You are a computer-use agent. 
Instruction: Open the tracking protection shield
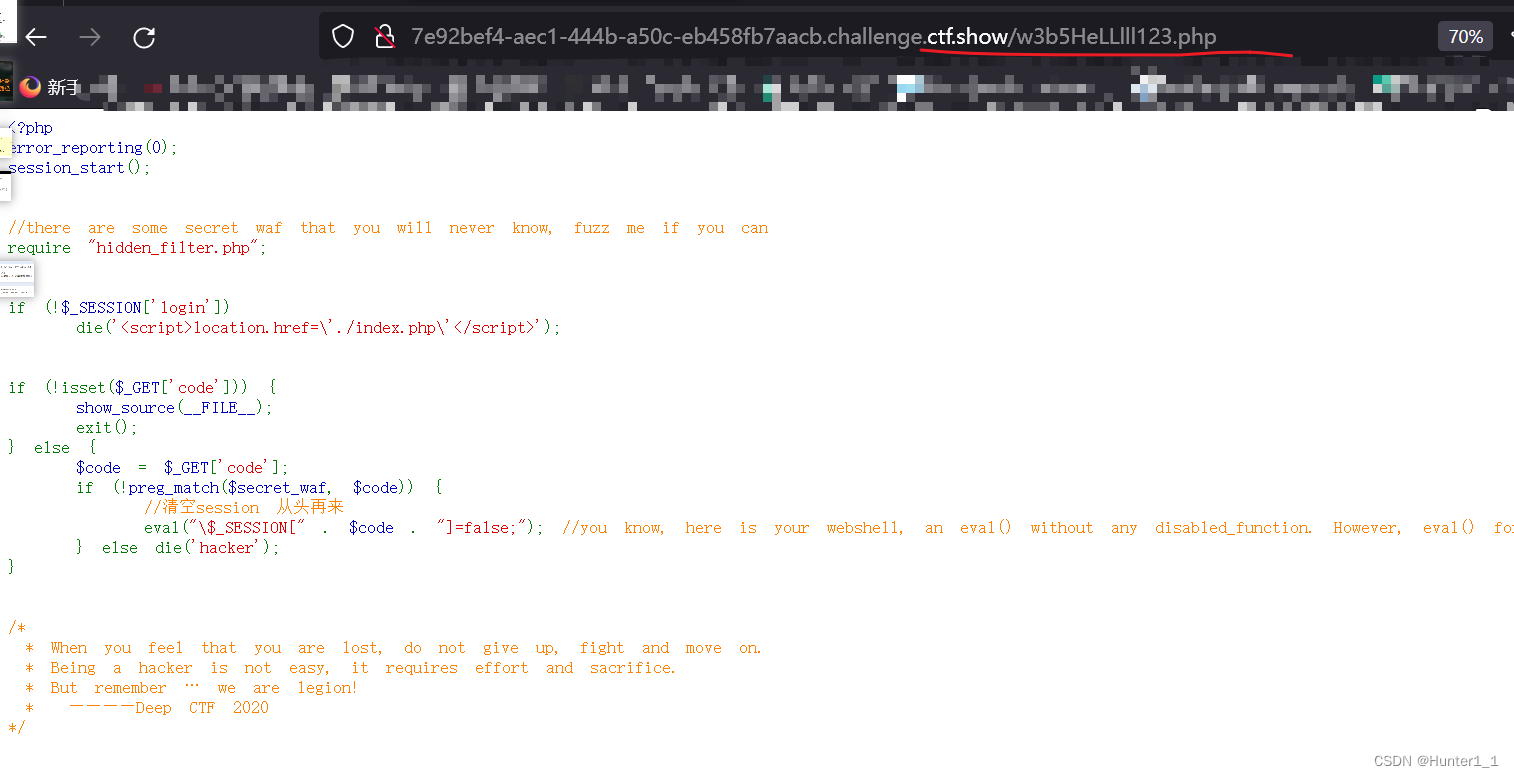[343, 37]
